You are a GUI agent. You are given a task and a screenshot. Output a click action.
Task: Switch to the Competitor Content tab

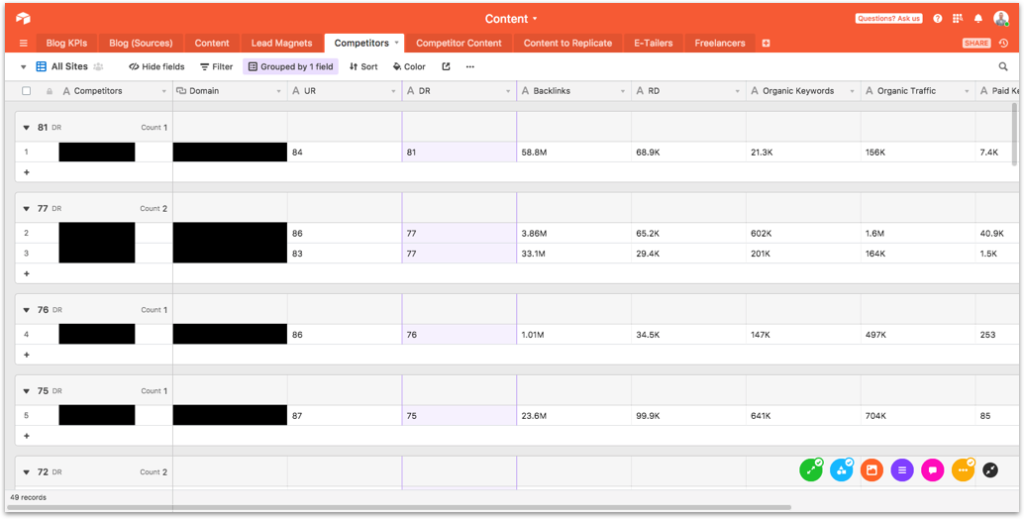click(x=459, y=43)
